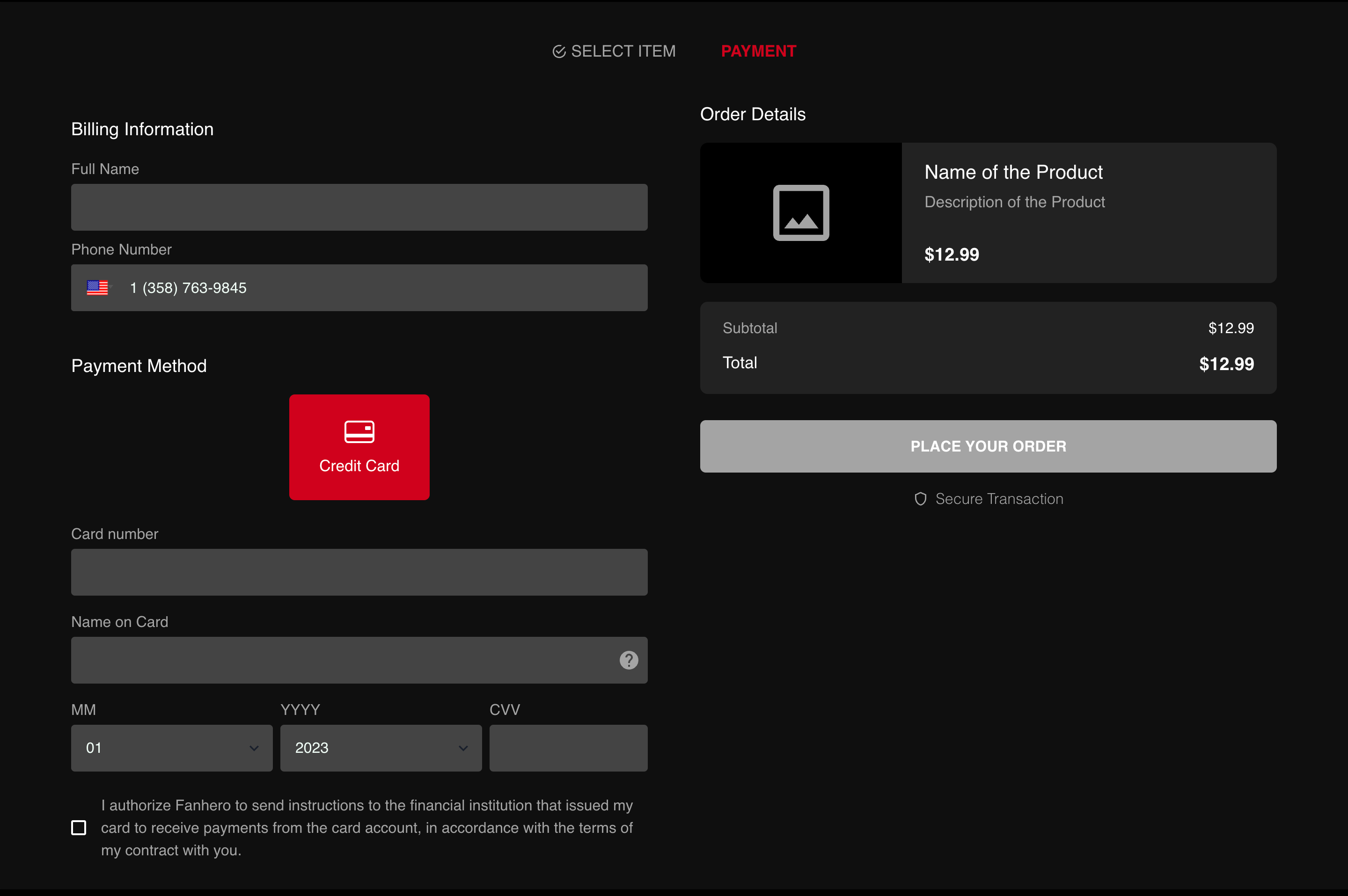Click the shield icon next to Secure Transaction
The height and width of the screenshot is (896, 1348).
[x=920, y=498]
